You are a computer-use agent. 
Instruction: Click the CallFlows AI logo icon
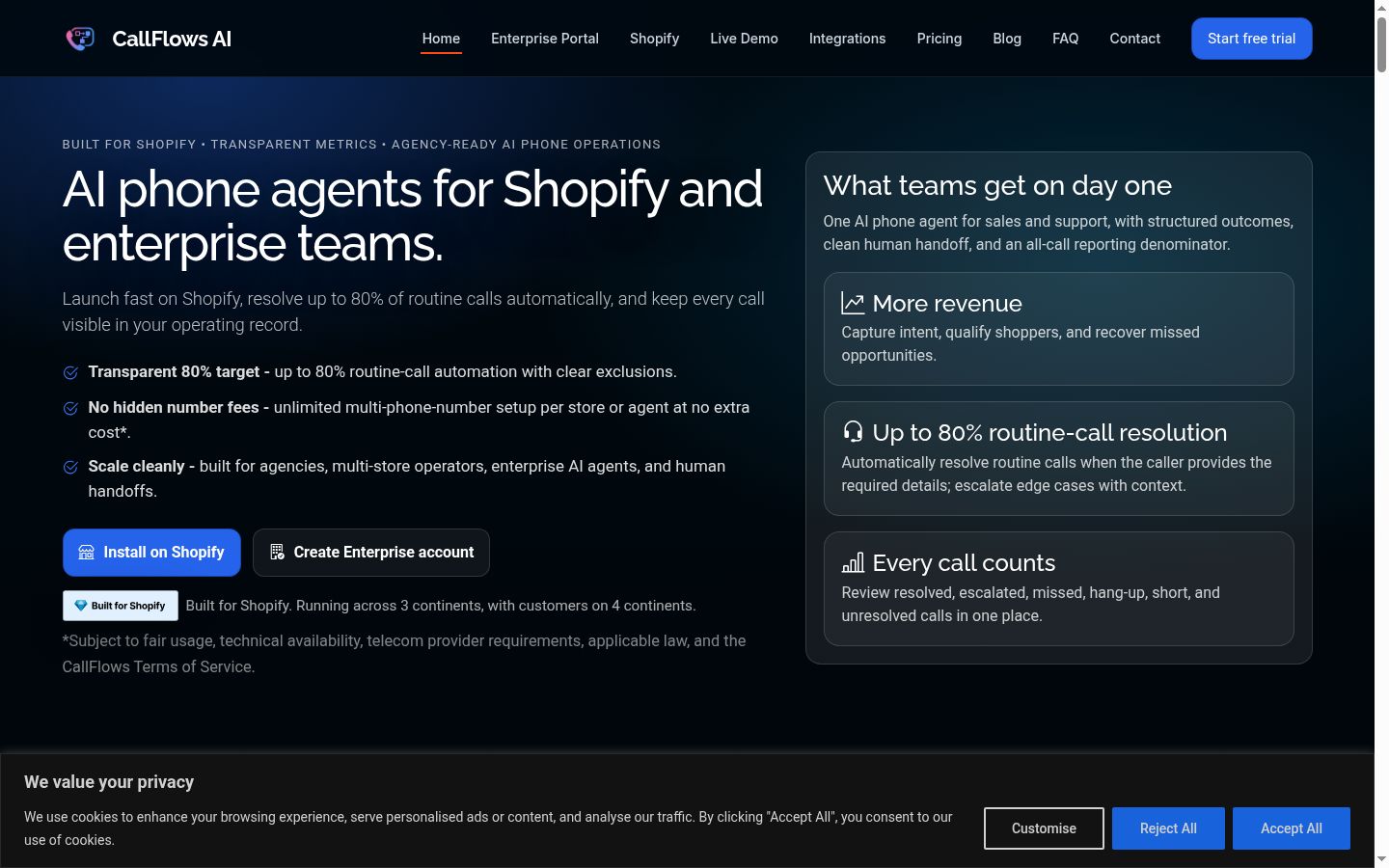pyautogui.click(x=80, y=39)
